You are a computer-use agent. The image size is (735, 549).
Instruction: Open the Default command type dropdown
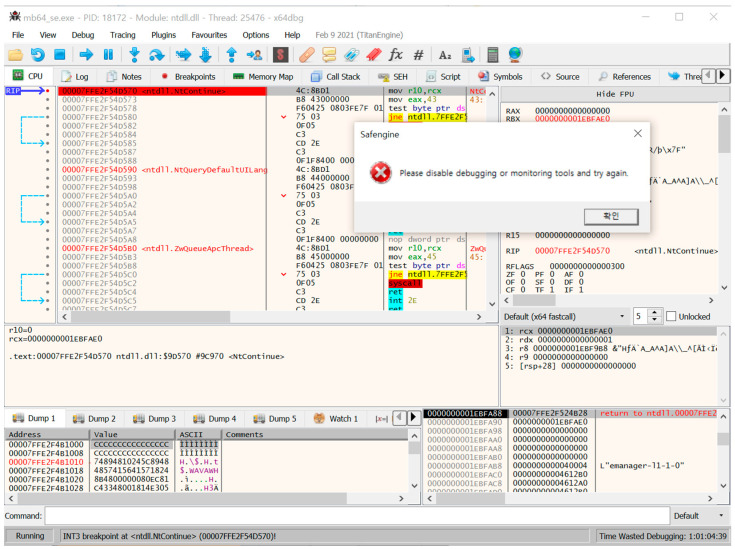pyautogui.click(x=698, y=516)
